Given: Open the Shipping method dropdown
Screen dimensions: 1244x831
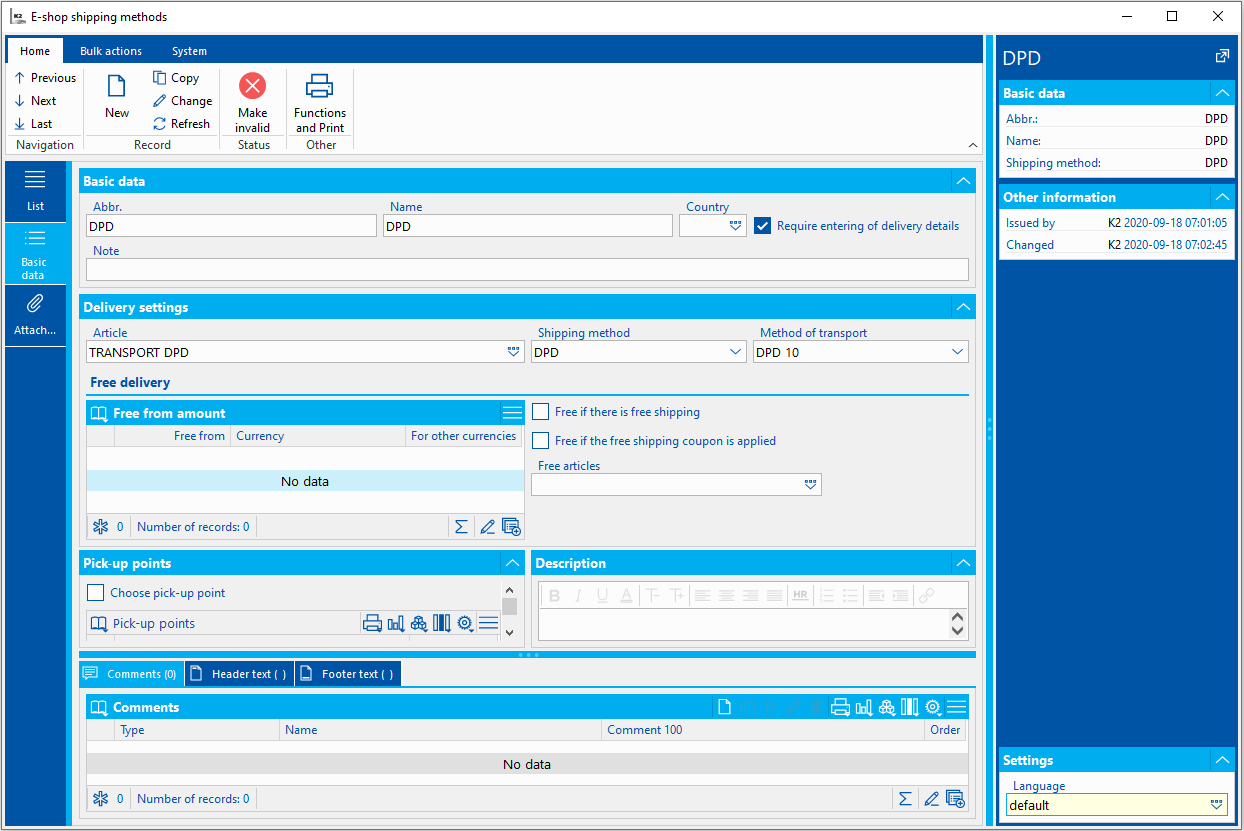Looking at the screenshot, I should coord(736,352).
